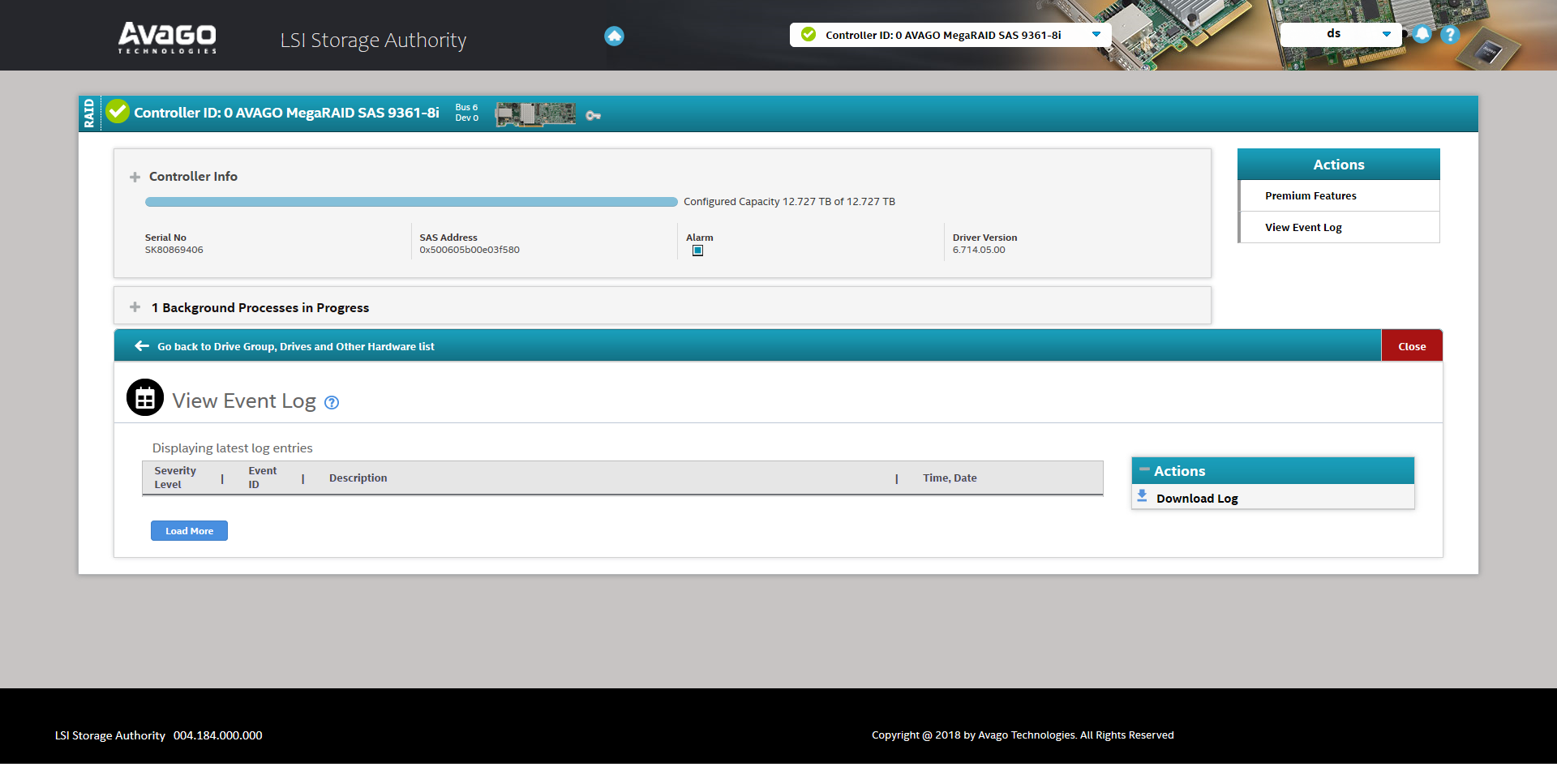Close the event log panel
Screen dimensions: 1557x784
1412,346
